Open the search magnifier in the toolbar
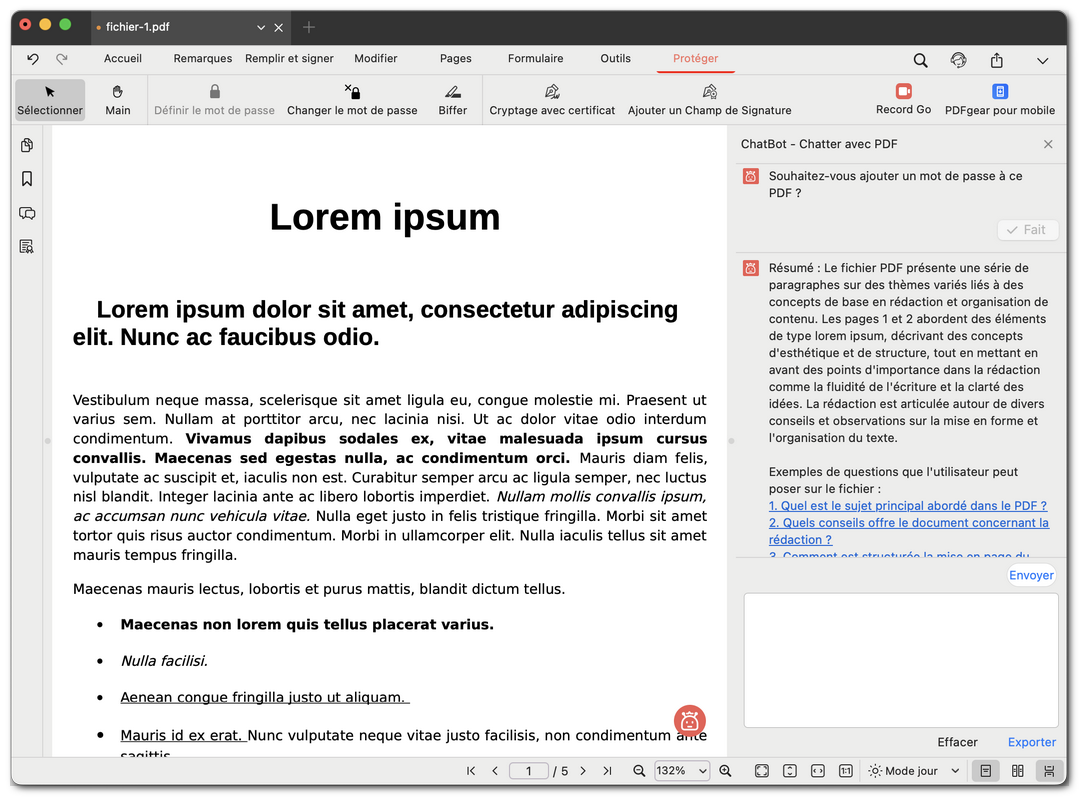The height and width of the screenshot is (797, 1080). 920,60
